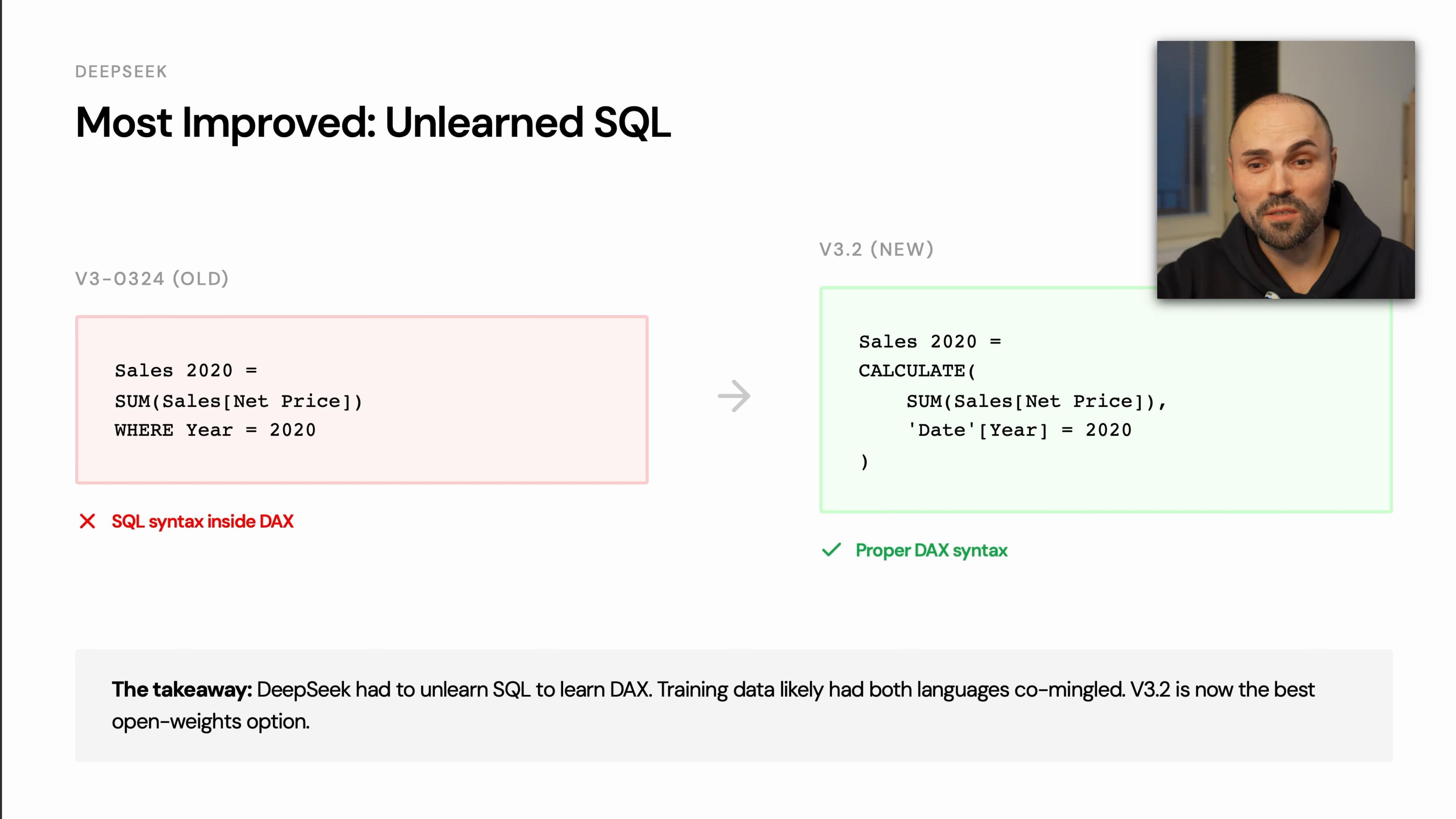Click the "Most Improved: Unlearned SQL" heading

click(373, 122)
